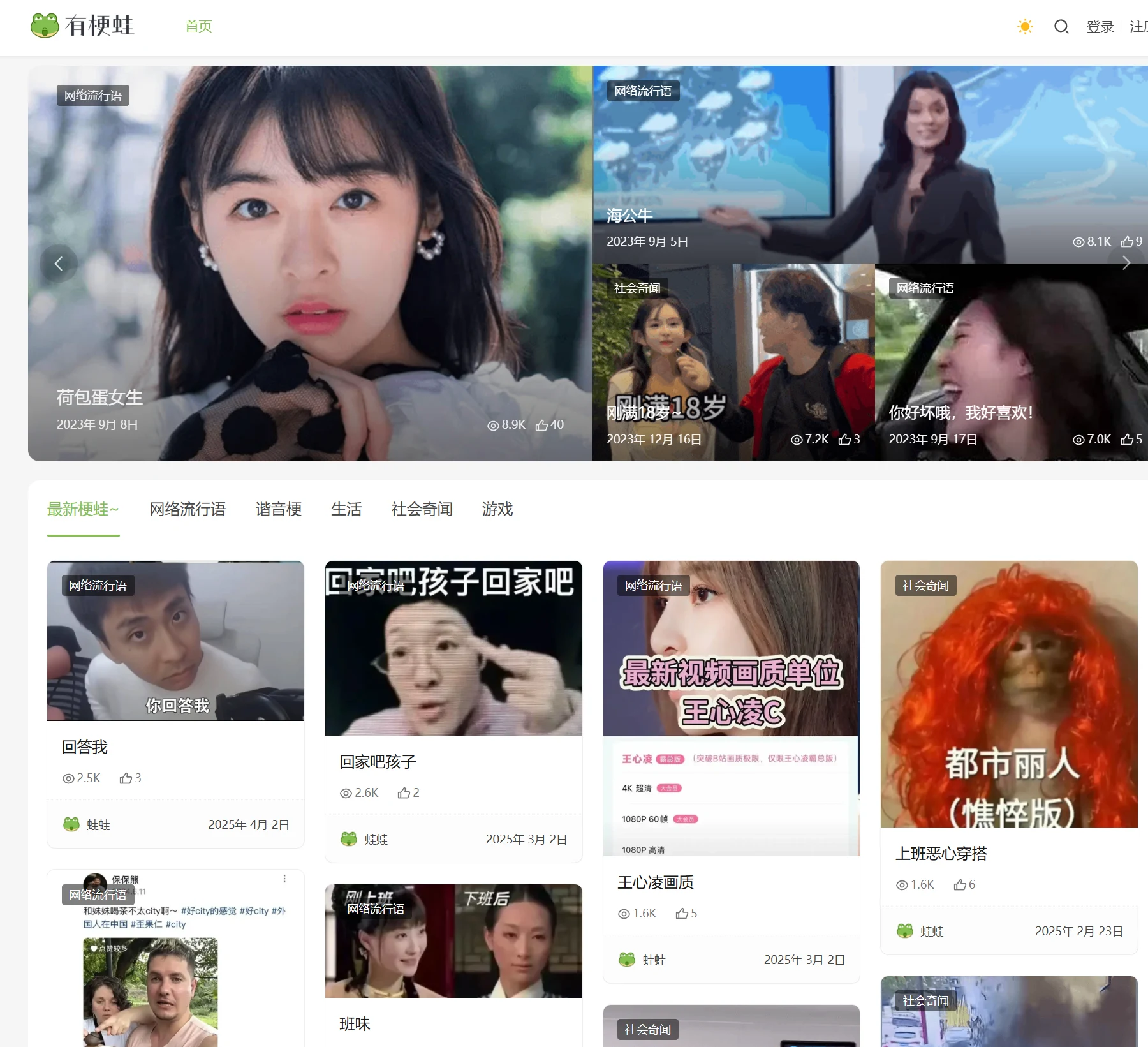Open the search magnifier icon
The width and height of the screenshot is (1148, 1047).
[1061, 26]
